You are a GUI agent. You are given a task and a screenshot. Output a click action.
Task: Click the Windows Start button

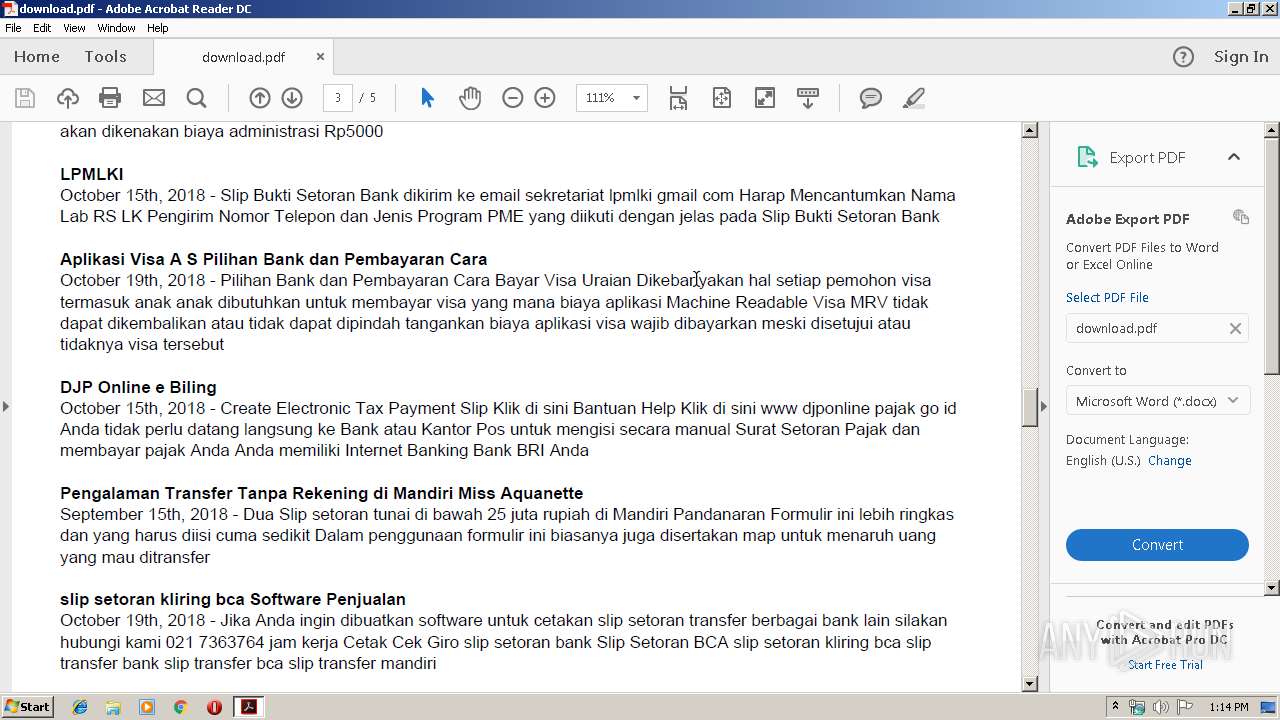click(x=27, y=707)
